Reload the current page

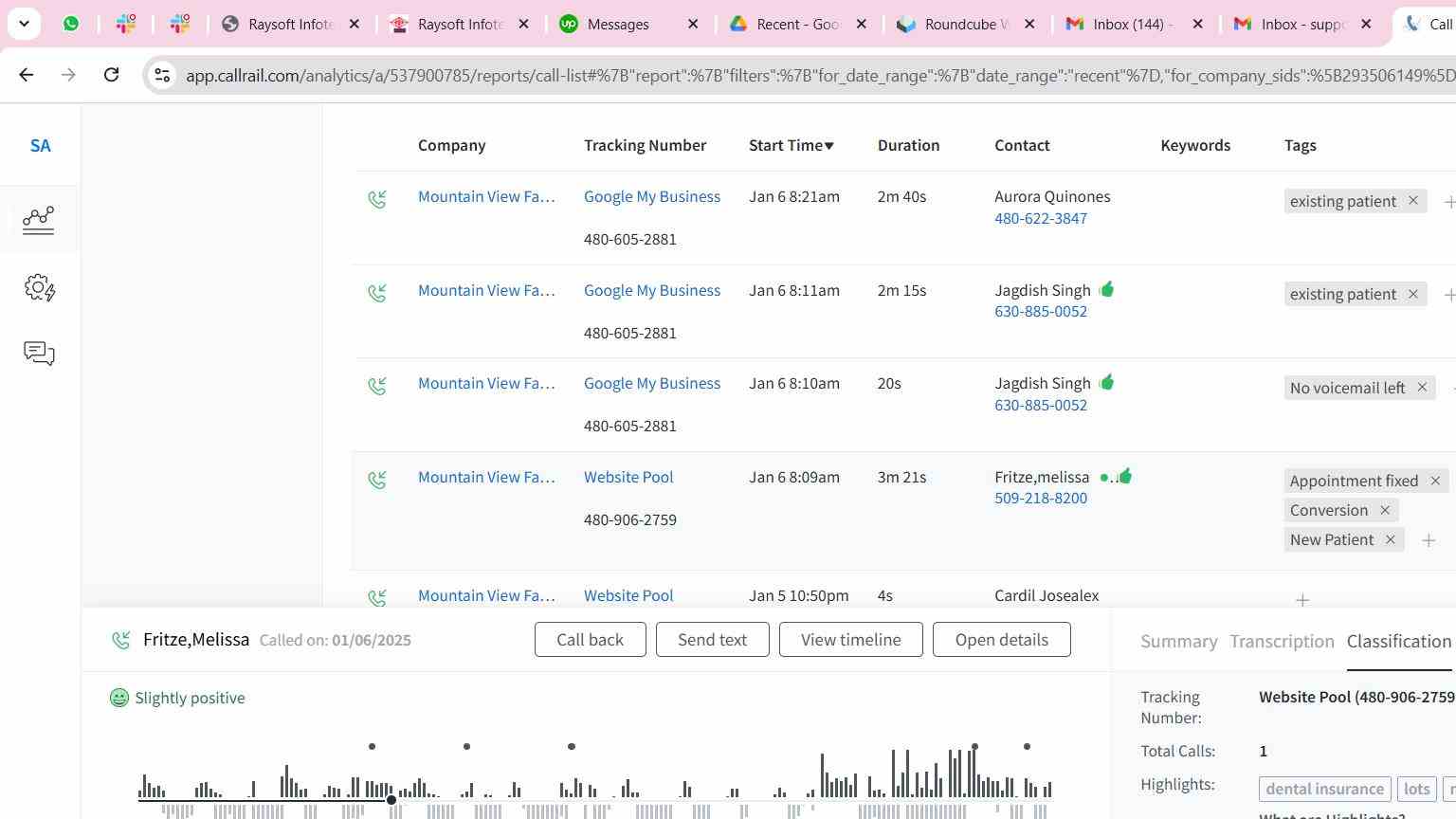coord(111,74)
